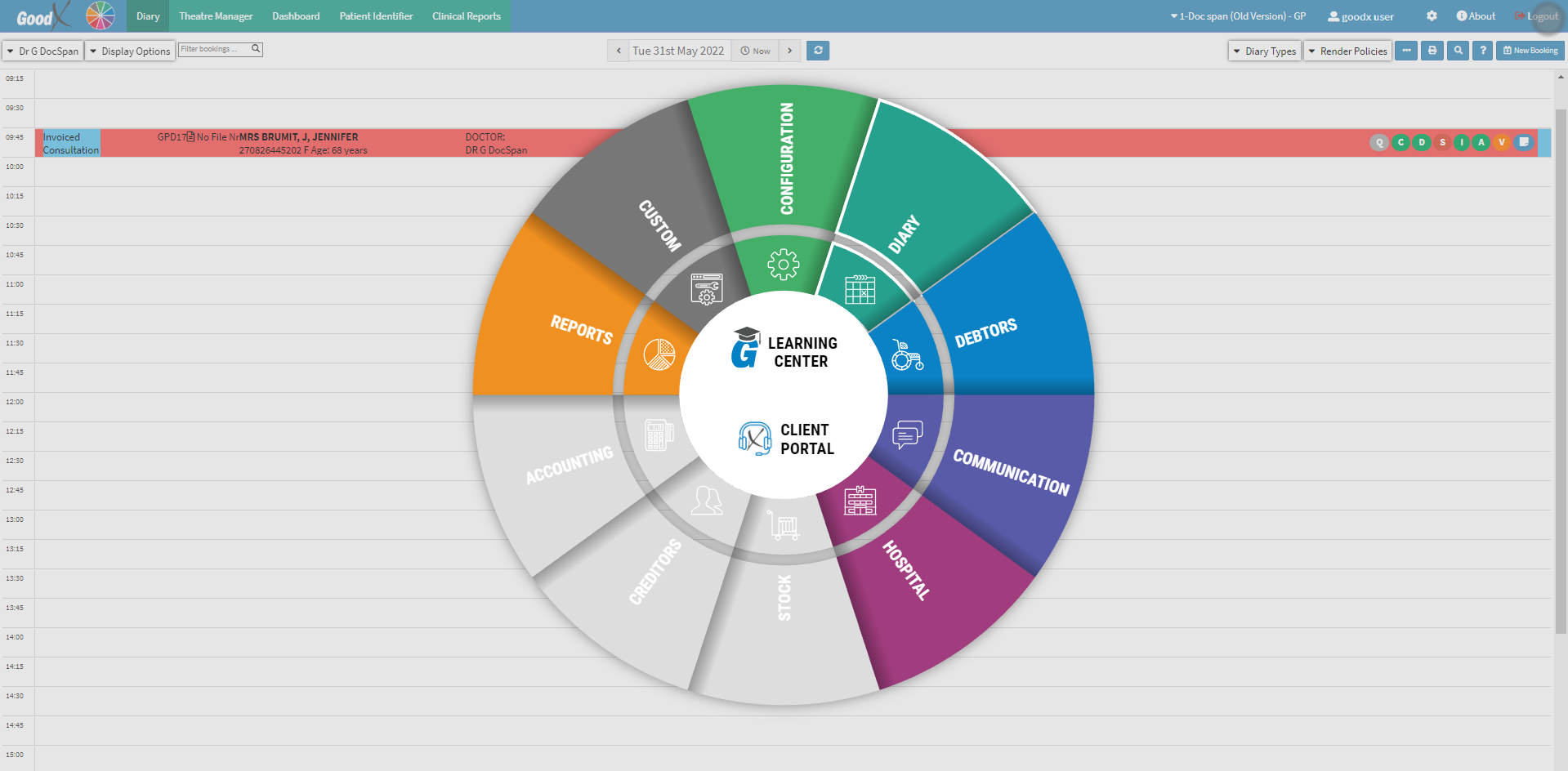Click the Invoiced Consultation status block
Image resolution: width=1568 pixels, height=771 pixels.
(x=71, y=143)
